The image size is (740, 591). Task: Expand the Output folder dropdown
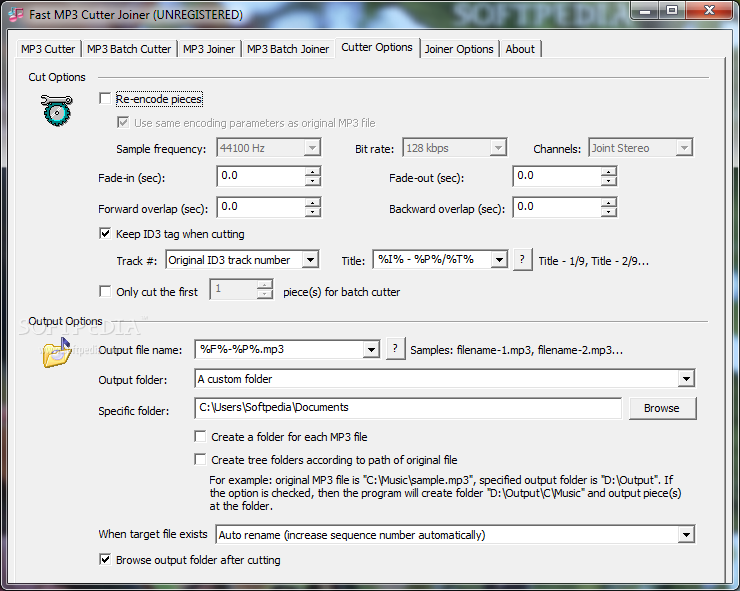pos(686,379)
